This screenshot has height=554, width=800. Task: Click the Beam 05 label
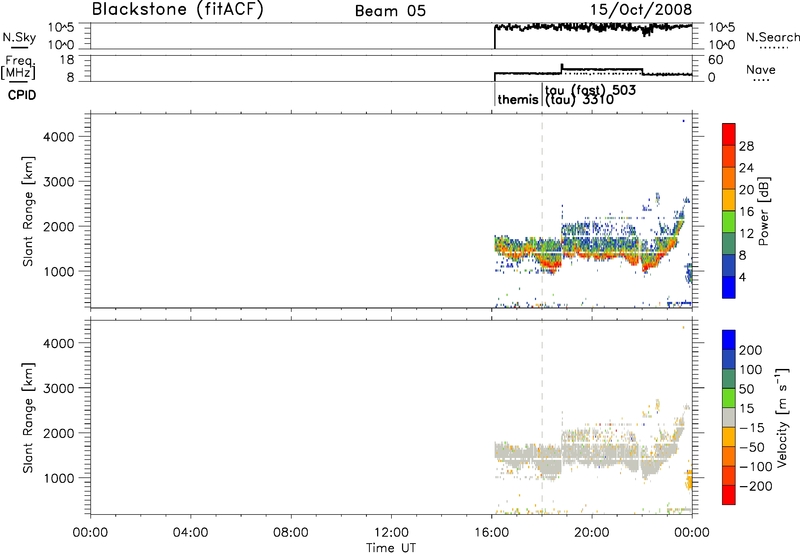tap(390, 11)
